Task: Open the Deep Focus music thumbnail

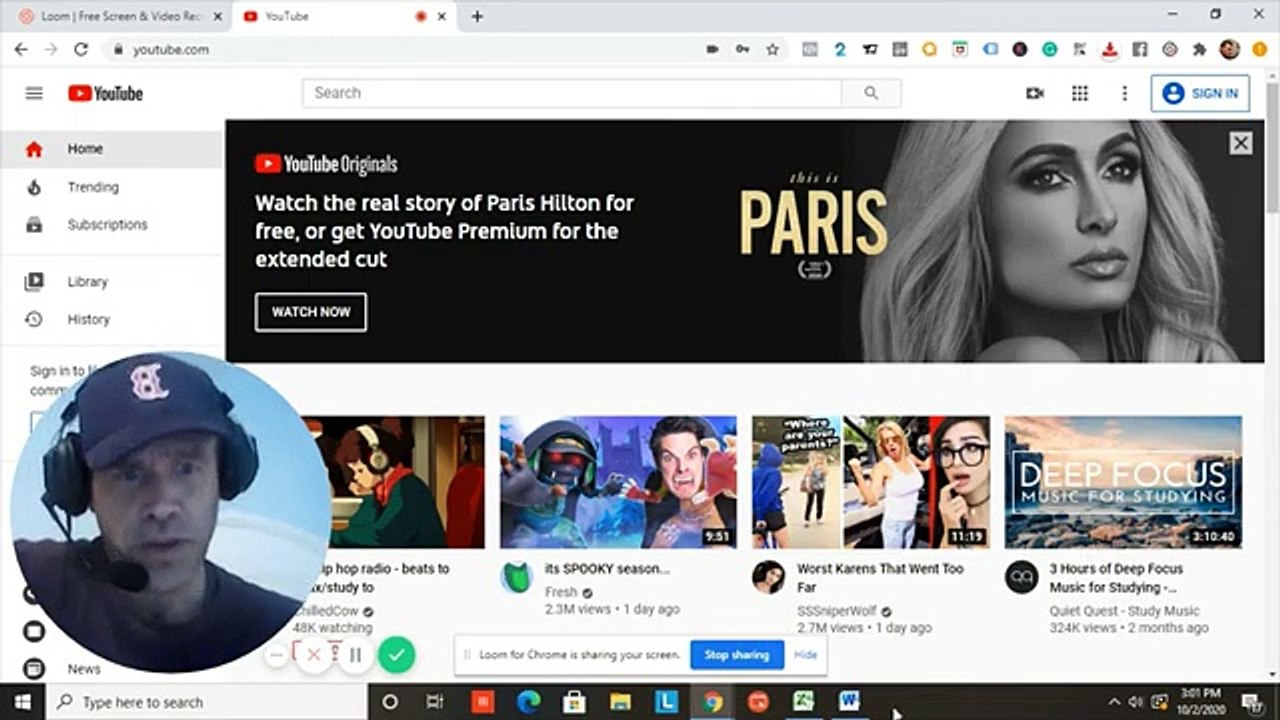Action: tap(1123, 482)
